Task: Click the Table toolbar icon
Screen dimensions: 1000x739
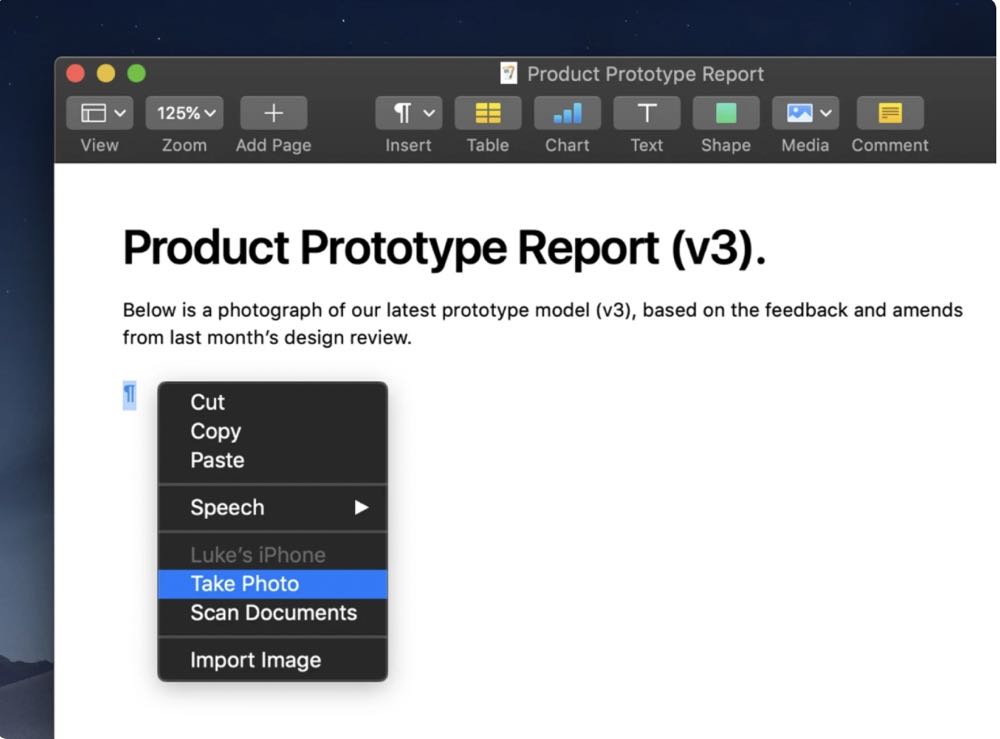Action: (x=487, y=113)
